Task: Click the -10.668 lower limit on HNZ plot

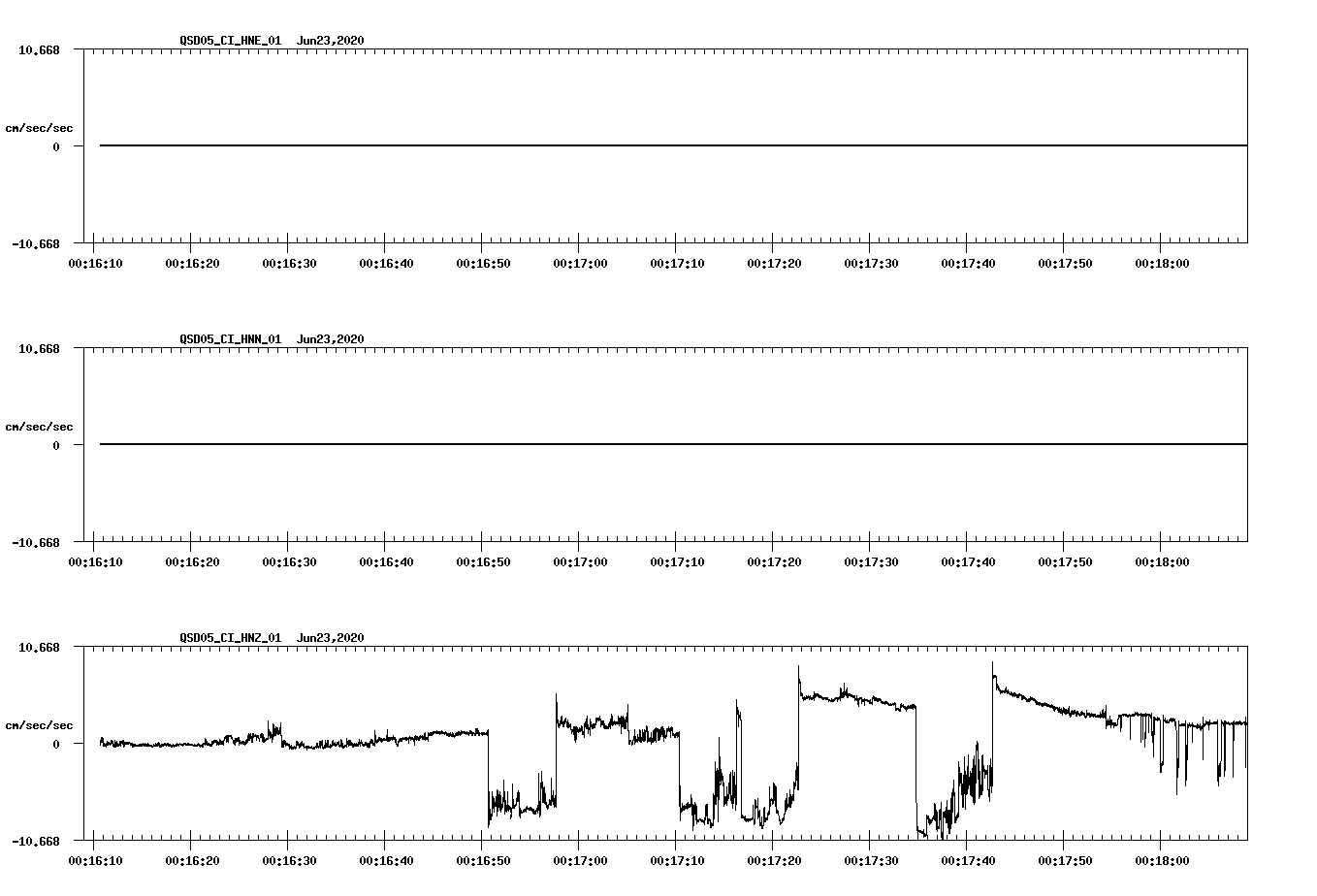Action: [36, 841]
